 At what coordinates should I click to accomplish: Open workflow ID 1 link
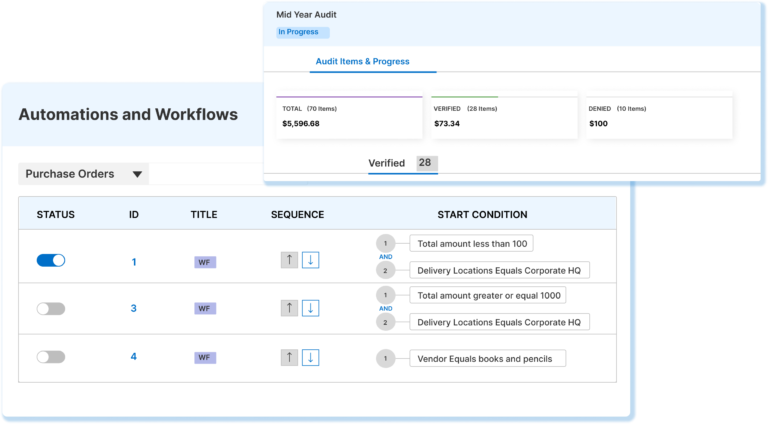click(x=133, y=261)
